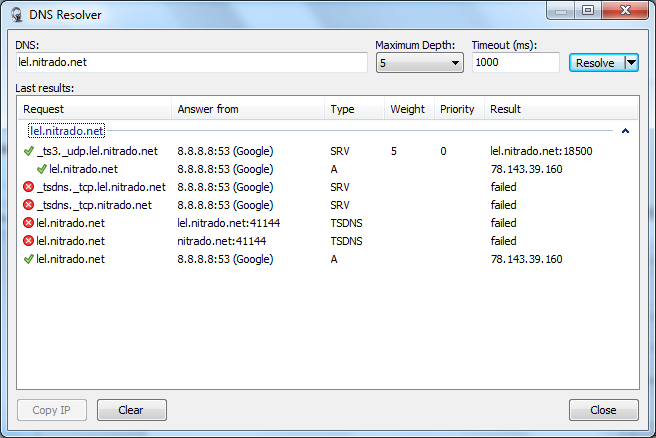This screenshot has height=438, width=656.
Task: Collapse the lel.nitrado.net results group
Action: (625, 131)
